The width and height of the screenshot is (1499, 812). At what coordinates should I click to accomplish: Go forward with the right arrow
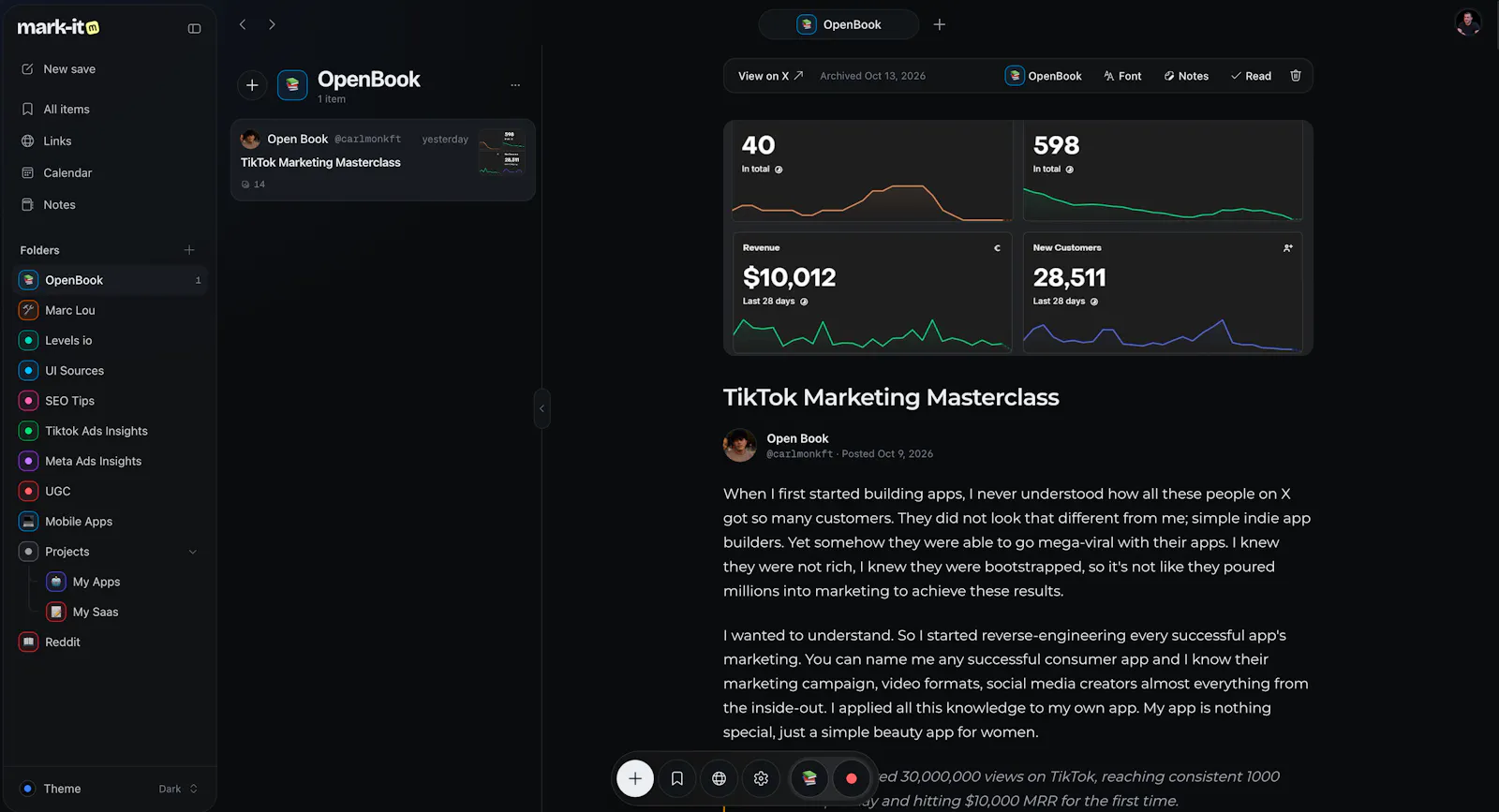[x=272, y=24]
